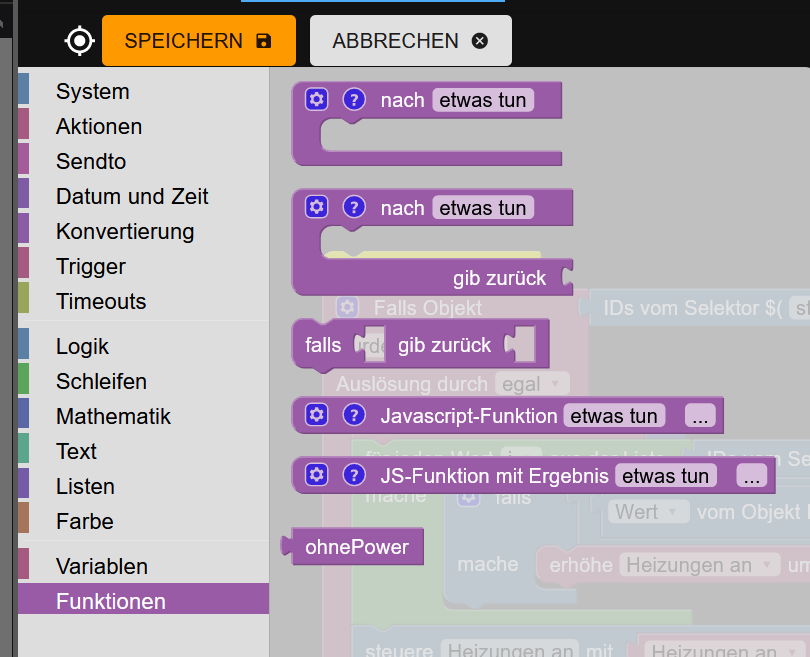Open '...' editor on 'JS-Funktion mit Ergebnis' block

[x=751, y=476]
